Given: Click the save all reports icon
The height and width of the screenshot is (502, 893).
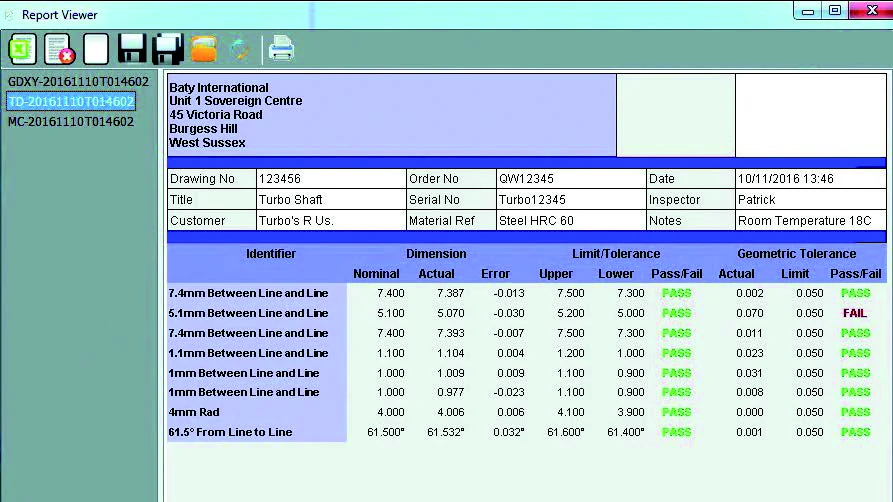Looking at the screenshot, I should (167, 49).
